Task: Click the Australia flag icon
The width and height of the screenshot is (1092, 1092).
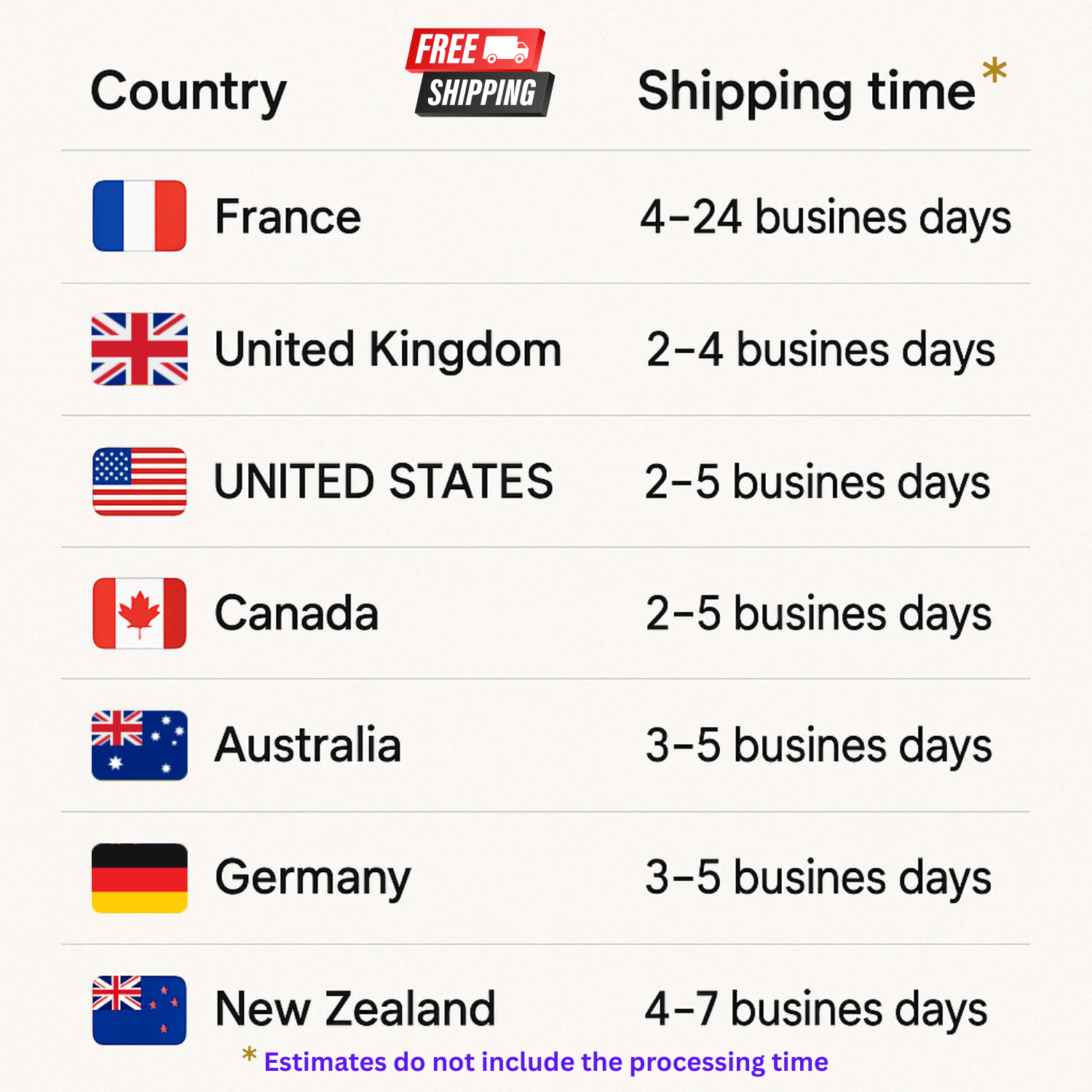Action: (140, 745)
